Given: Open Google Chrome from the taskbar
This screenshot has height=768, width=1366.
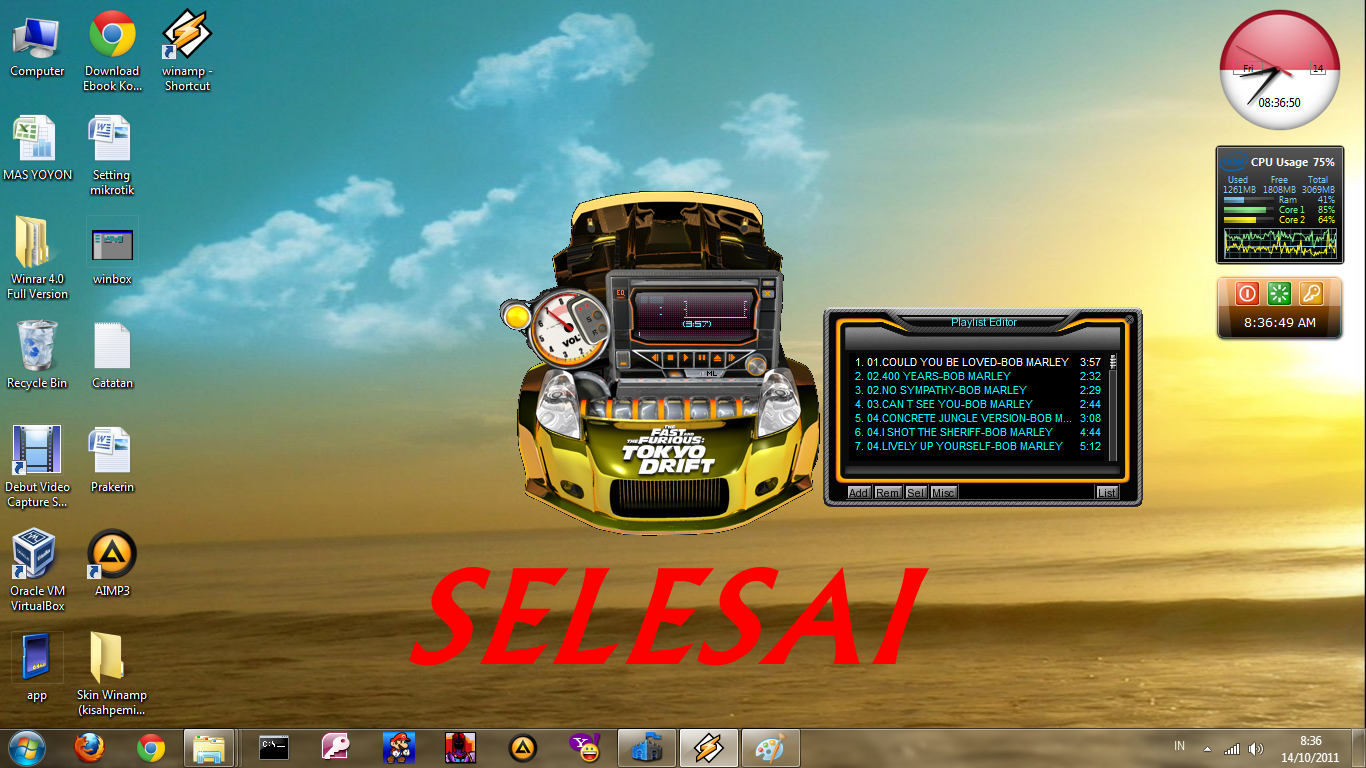Looking at the screenshot, I should 151,748.
